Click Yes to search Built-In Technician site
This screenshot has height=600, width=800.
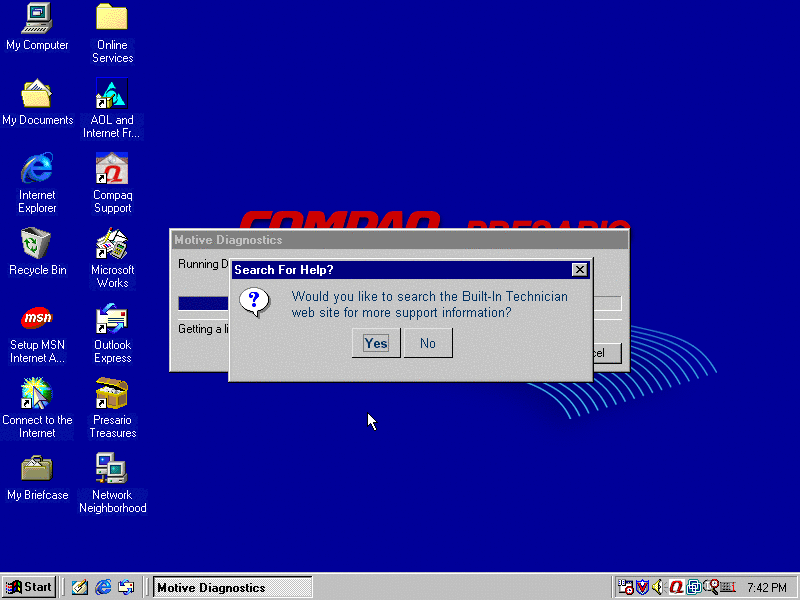(x=376, y=343)
